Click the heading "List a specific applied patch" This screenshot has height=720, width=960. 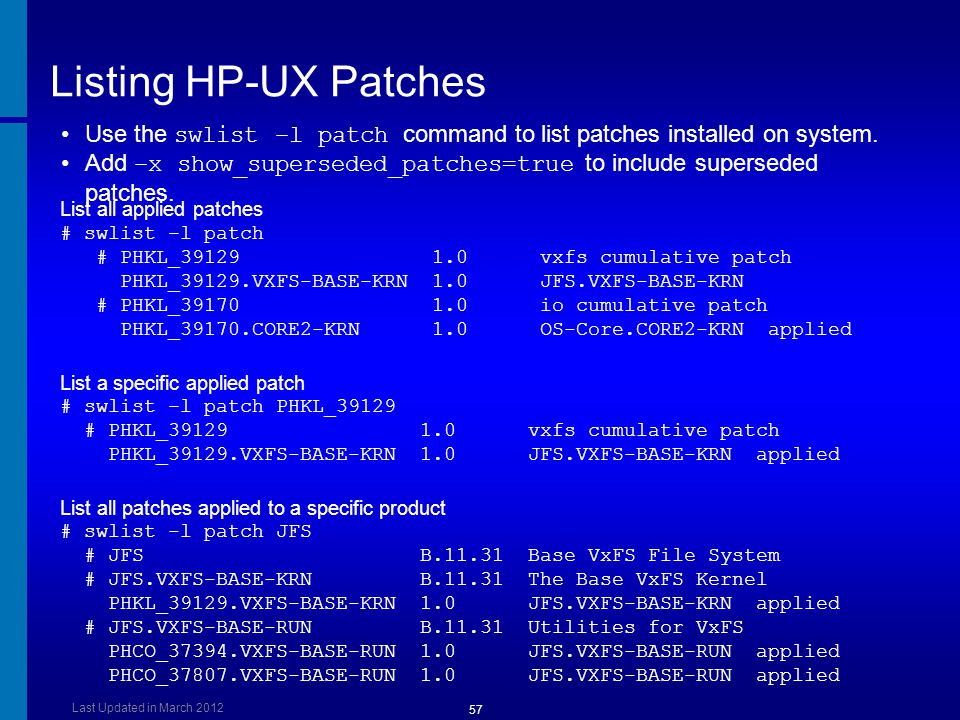[182, 383]
